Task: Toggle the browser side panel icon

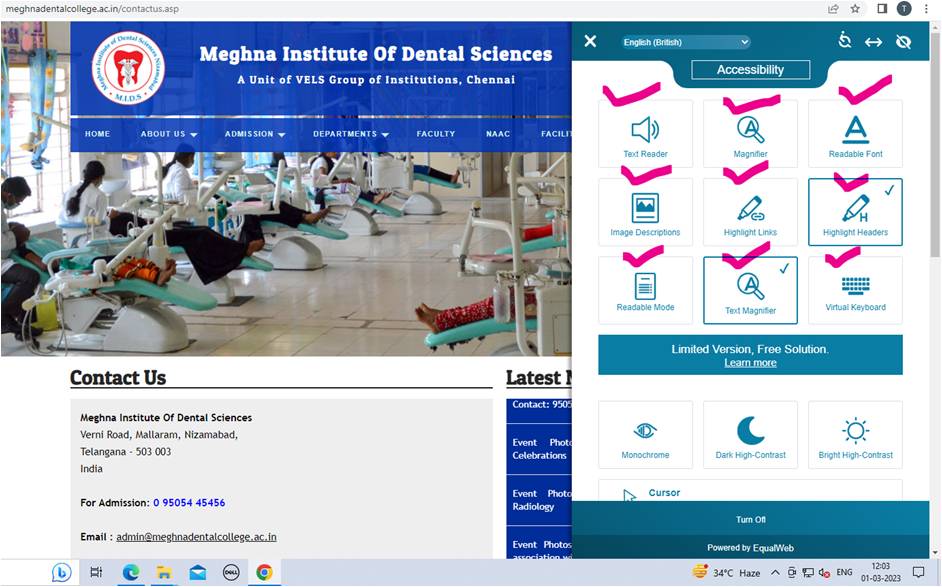Action: (882, 9)
